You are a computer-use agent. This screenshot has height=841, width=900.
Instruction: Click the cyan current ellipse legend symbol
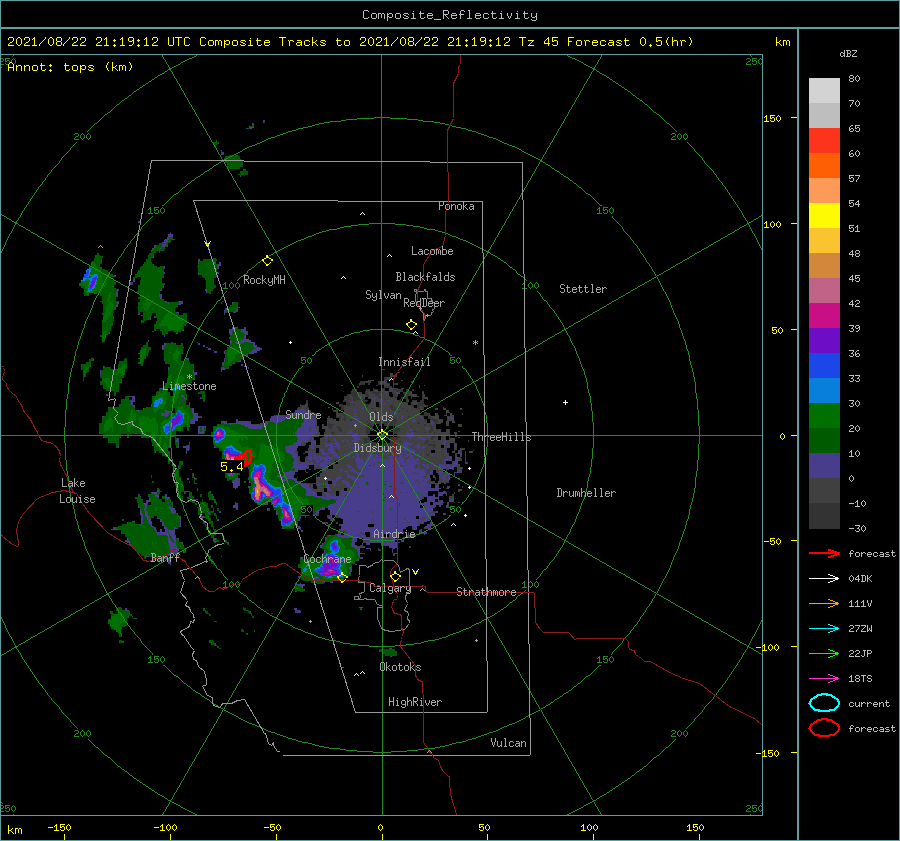824,703
